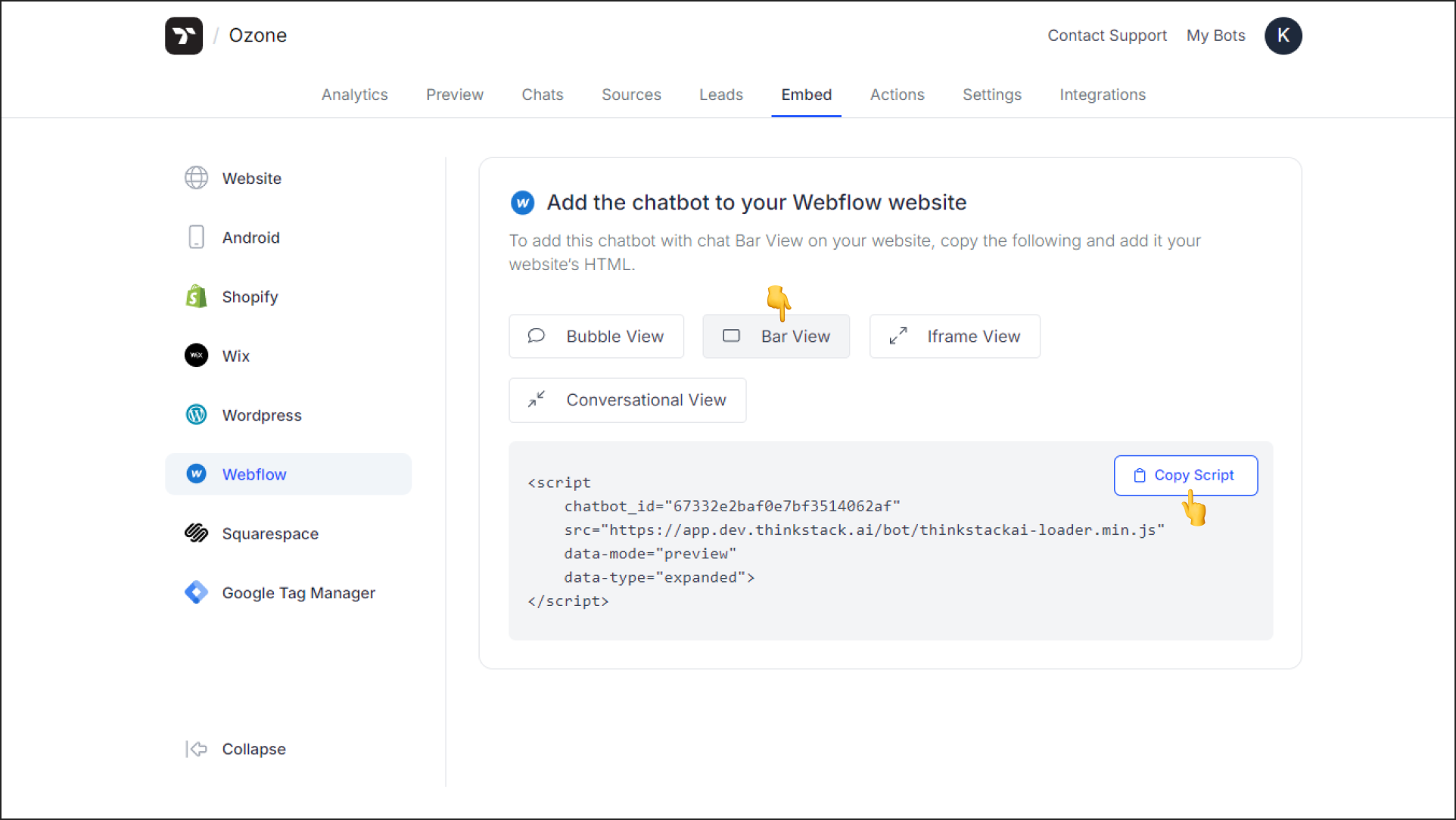
Task: Click the Website sidebar icon
Action: click(x=195, y=178)
